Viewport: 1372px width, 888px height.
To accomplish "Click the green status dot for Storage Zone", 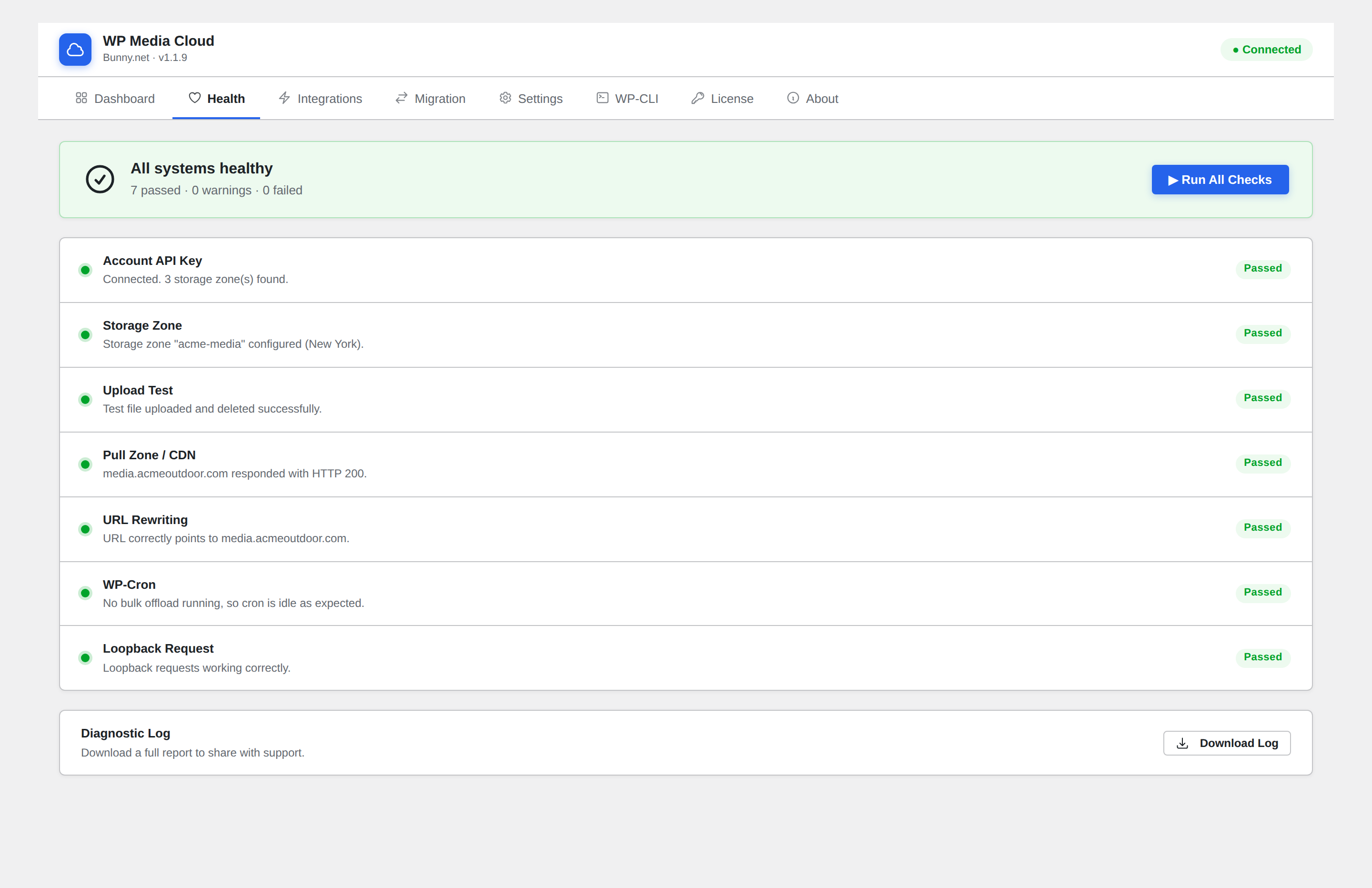I will coord(85,335).
